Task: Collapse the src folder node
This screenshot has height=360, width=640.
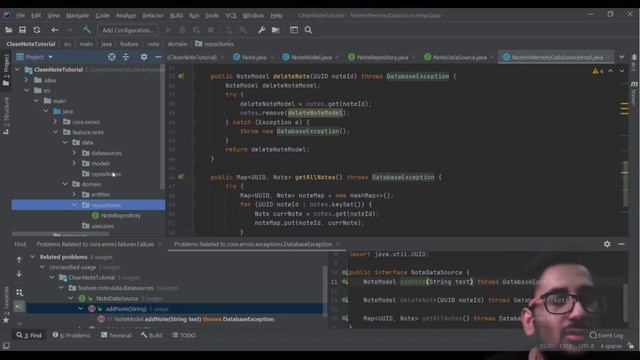Action: 27,91
